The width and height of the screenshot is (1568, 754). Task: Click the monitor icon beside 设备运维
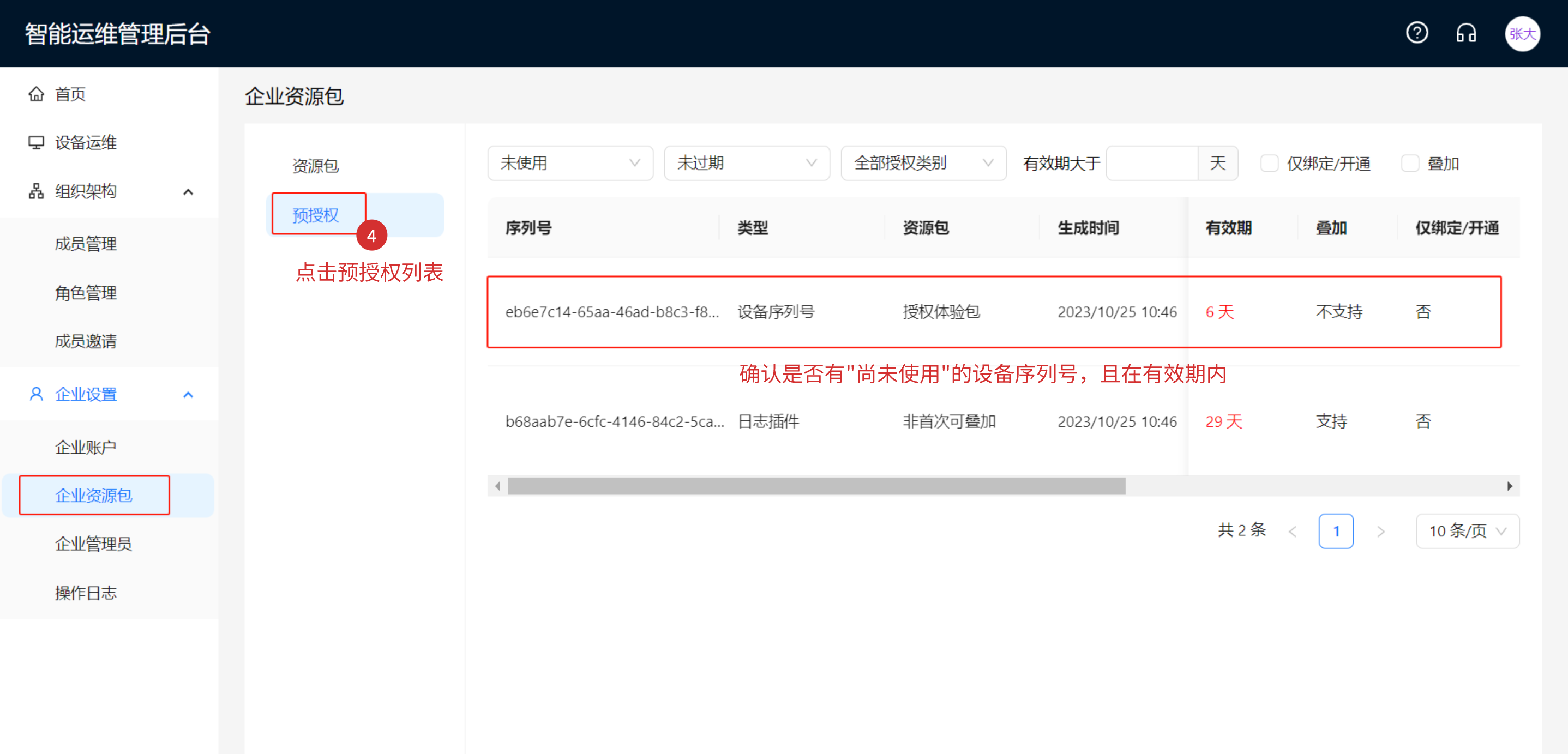pyautogui.click(x=37, y=142)
